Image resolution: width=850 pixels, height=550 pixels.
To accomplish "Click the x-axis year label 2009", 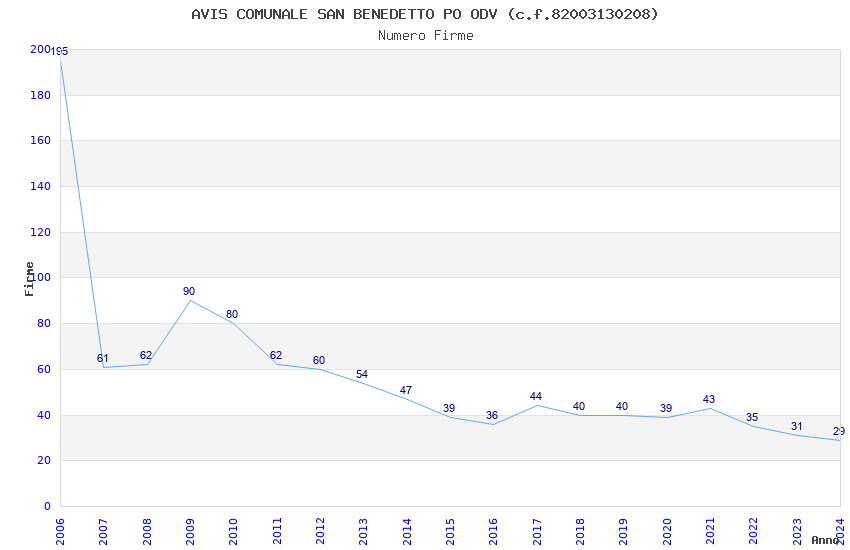I will pyautogui.click(x=190, y=531).
